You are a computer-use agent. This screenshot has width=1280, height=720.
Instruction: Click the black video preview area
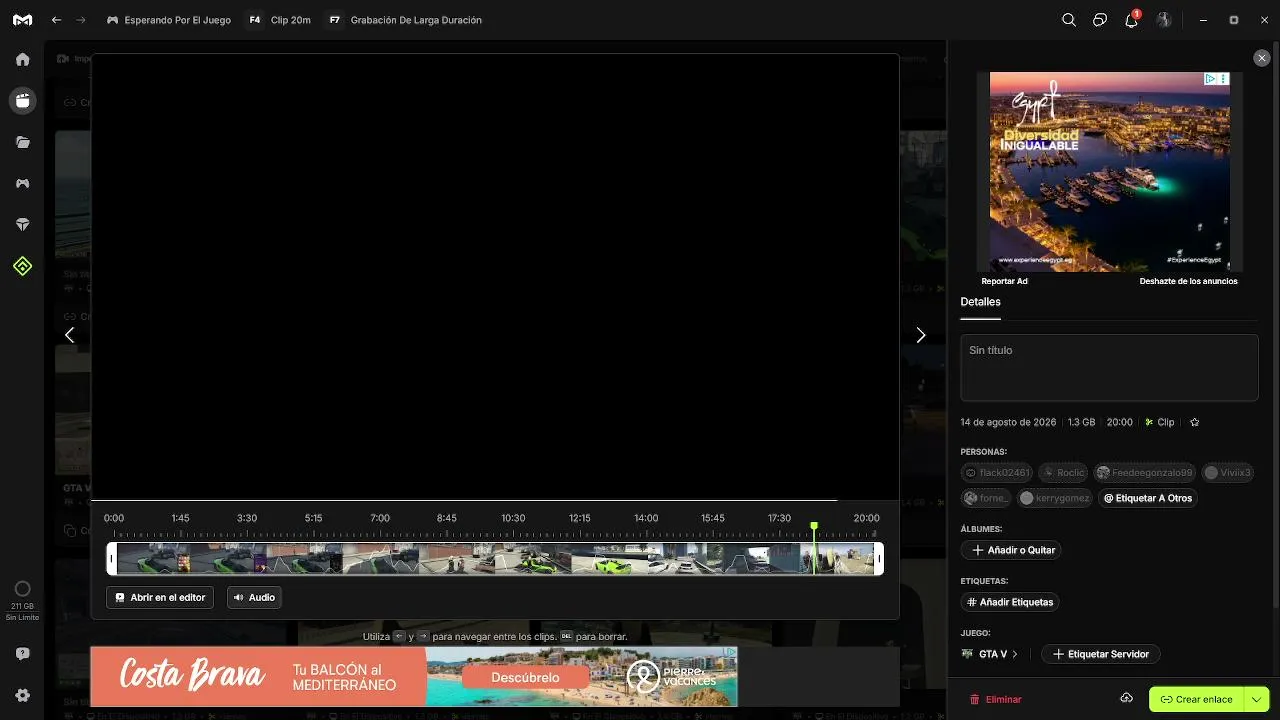coord(495,276)
